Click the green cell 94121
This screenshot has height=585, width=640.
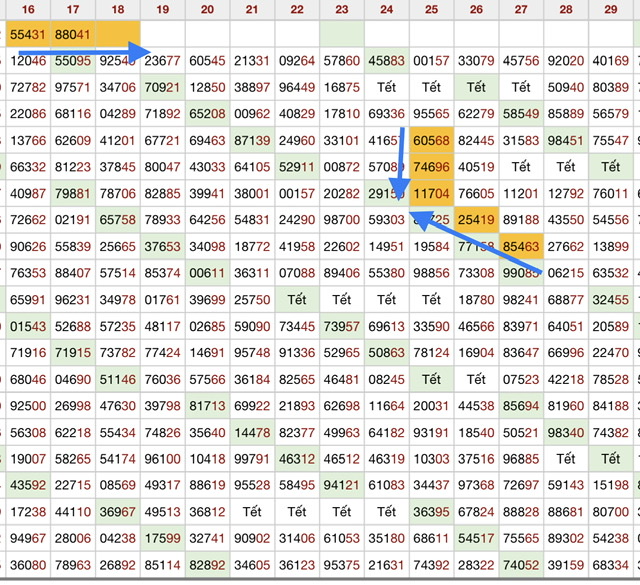[342, 485]
